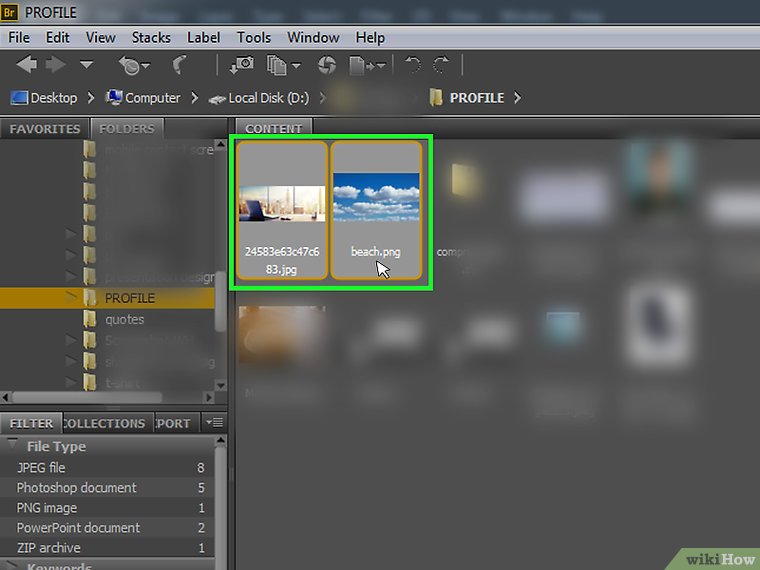This screenshot has height=570, width=760.
Task: Open the filter panel flyout menu
Action: (213, 423)
